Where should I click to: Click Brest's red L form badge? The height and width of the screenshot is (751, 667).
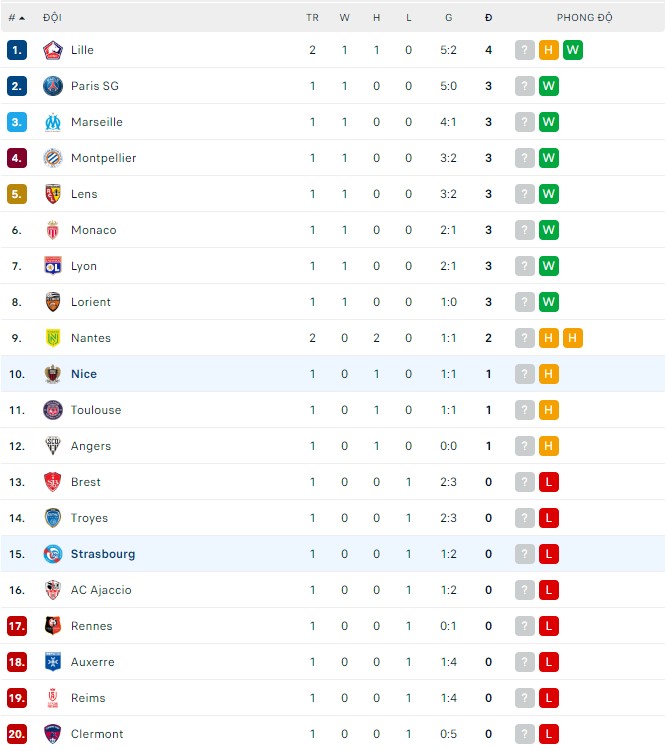pyautogui.click(x=549, y=482)
